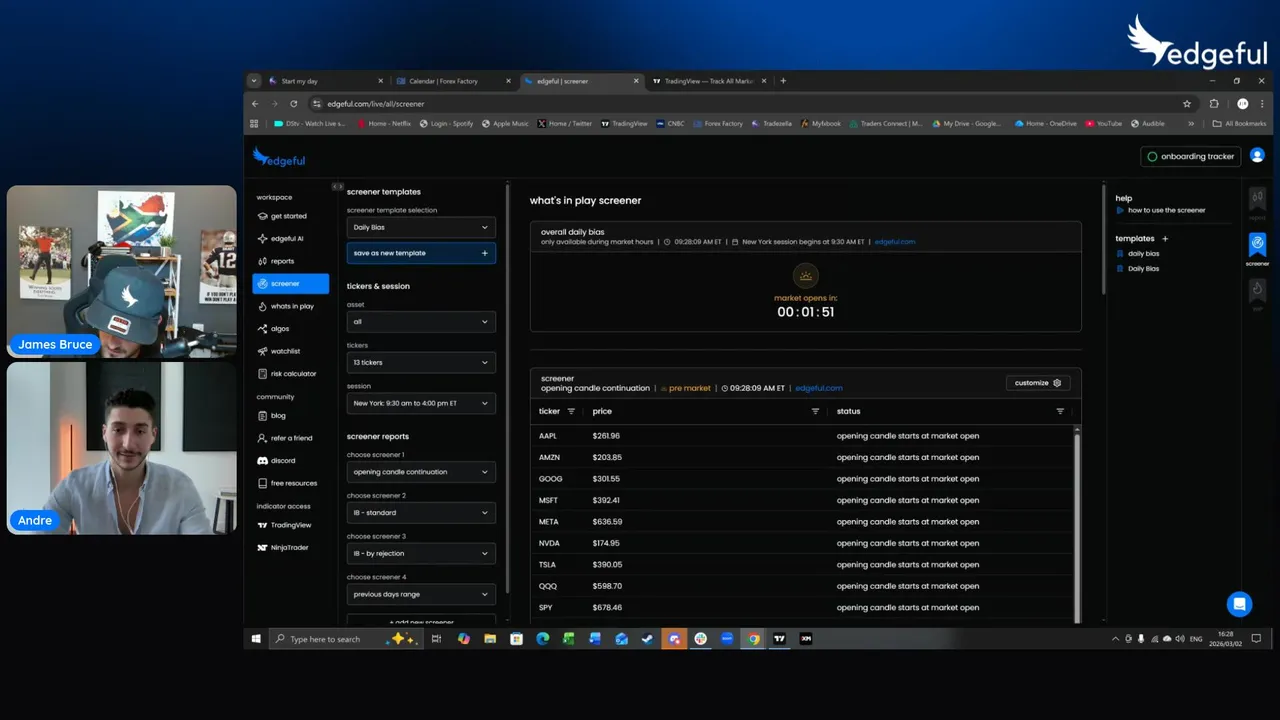Bookmark this page with the star icon
Viewport: 1280px width, 720px height.
click(x=1187, y=103)
